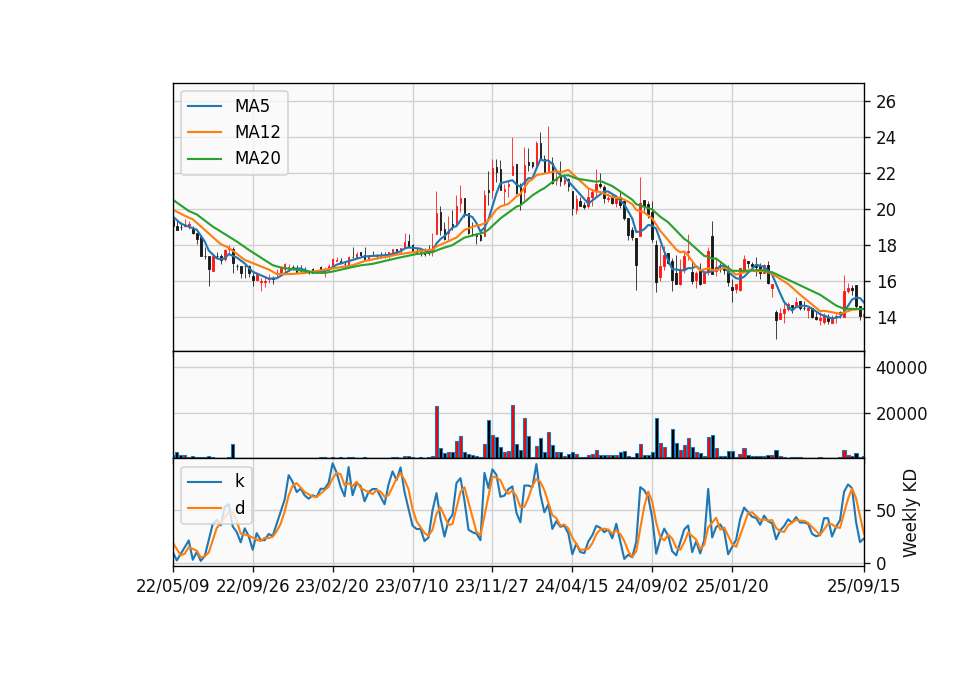Image resolution: width=960 pixels, height=690 pixels.
Task: Click the price axis value 24
Action: [x=886, y=138]
